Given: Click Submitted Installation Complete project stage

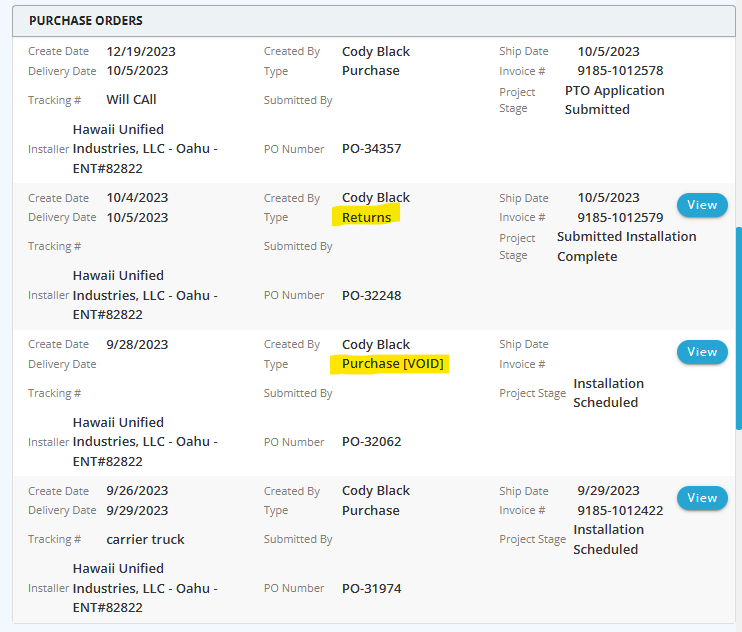Looking at the screenshot, I should tap(626, 246).
